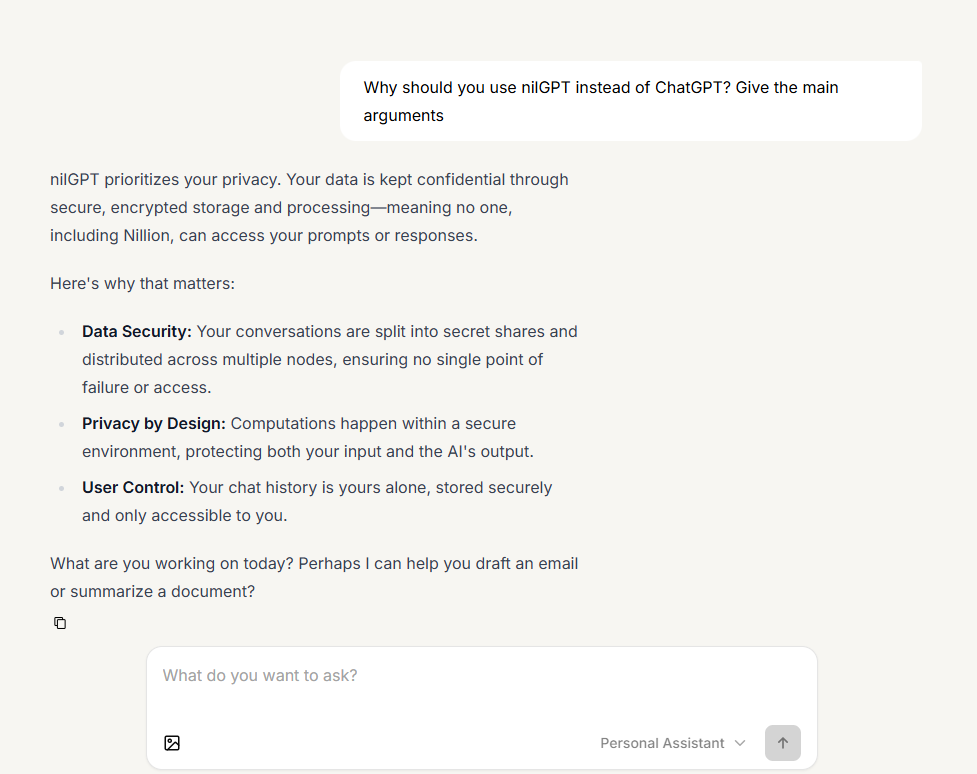The image size is (977, 774).
Task: Click the bullet dot before Privacy by Design
Action: [x=61, y=424]
